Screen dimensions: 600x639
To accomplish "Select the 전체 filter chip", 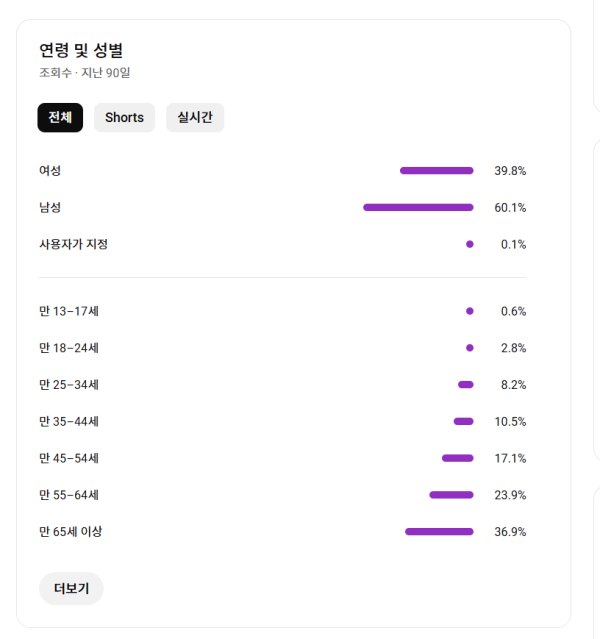I will click(60, 118).
